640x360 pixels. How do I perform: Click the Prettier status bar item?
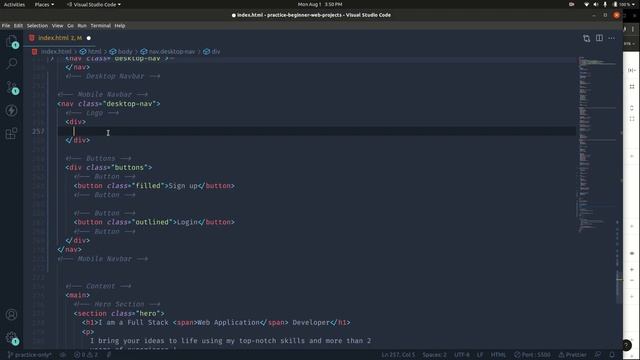tap(572, 355)
